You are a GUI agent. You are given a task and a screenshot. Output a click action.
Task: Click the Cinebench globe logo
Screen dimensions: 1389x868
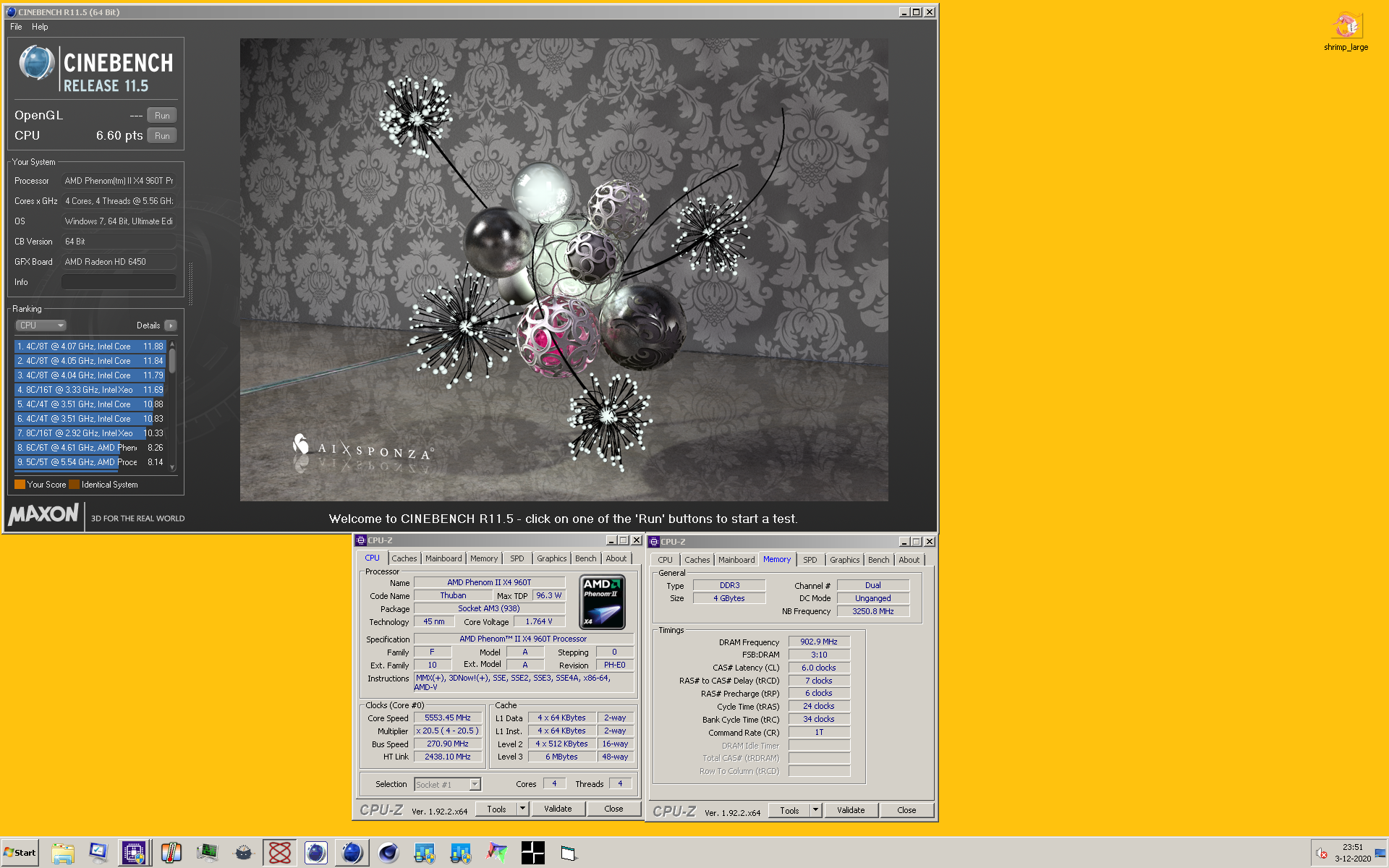pyautogui.click(x=36, y=62)
